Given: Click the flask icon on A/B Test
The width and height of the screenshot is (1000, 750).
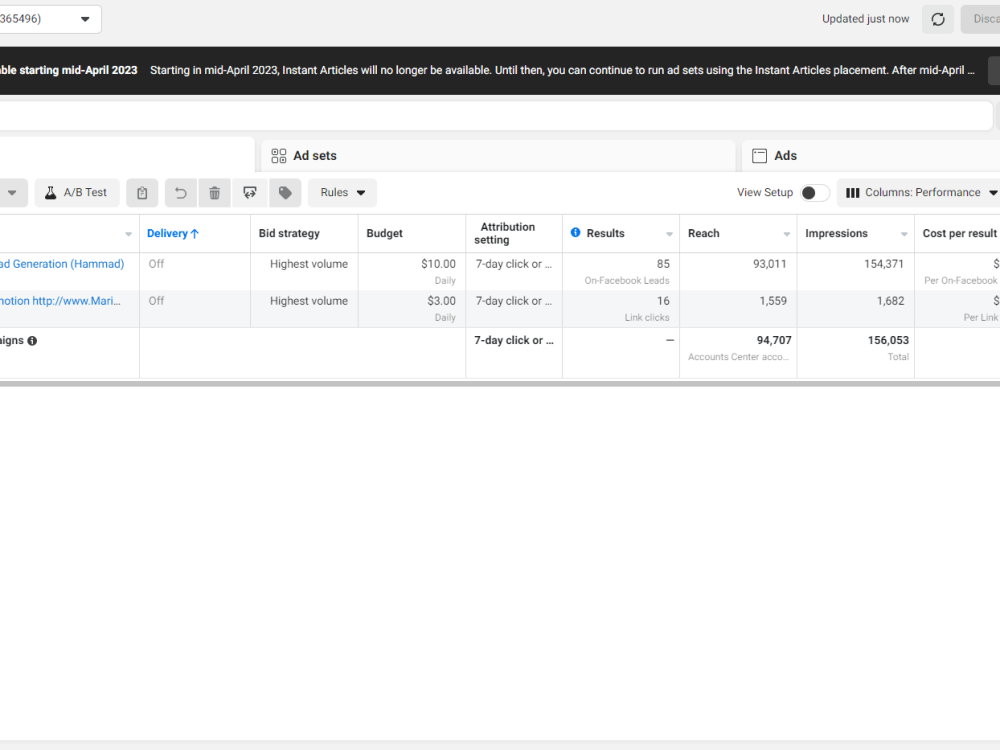Looking at the screenshot, I should coord(50,193).
